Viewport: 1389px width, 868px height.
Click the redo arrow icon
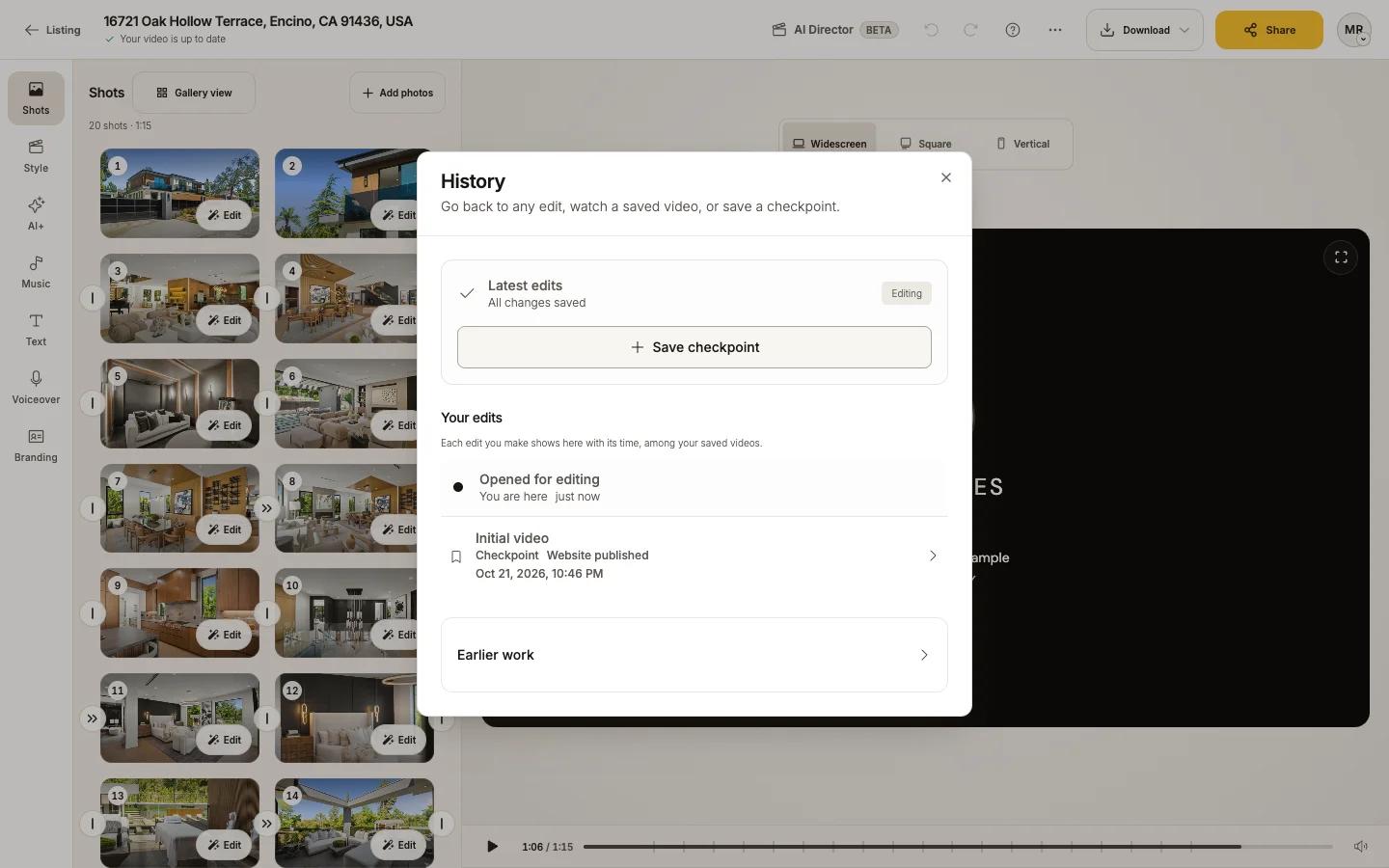(x=970, y=30)
